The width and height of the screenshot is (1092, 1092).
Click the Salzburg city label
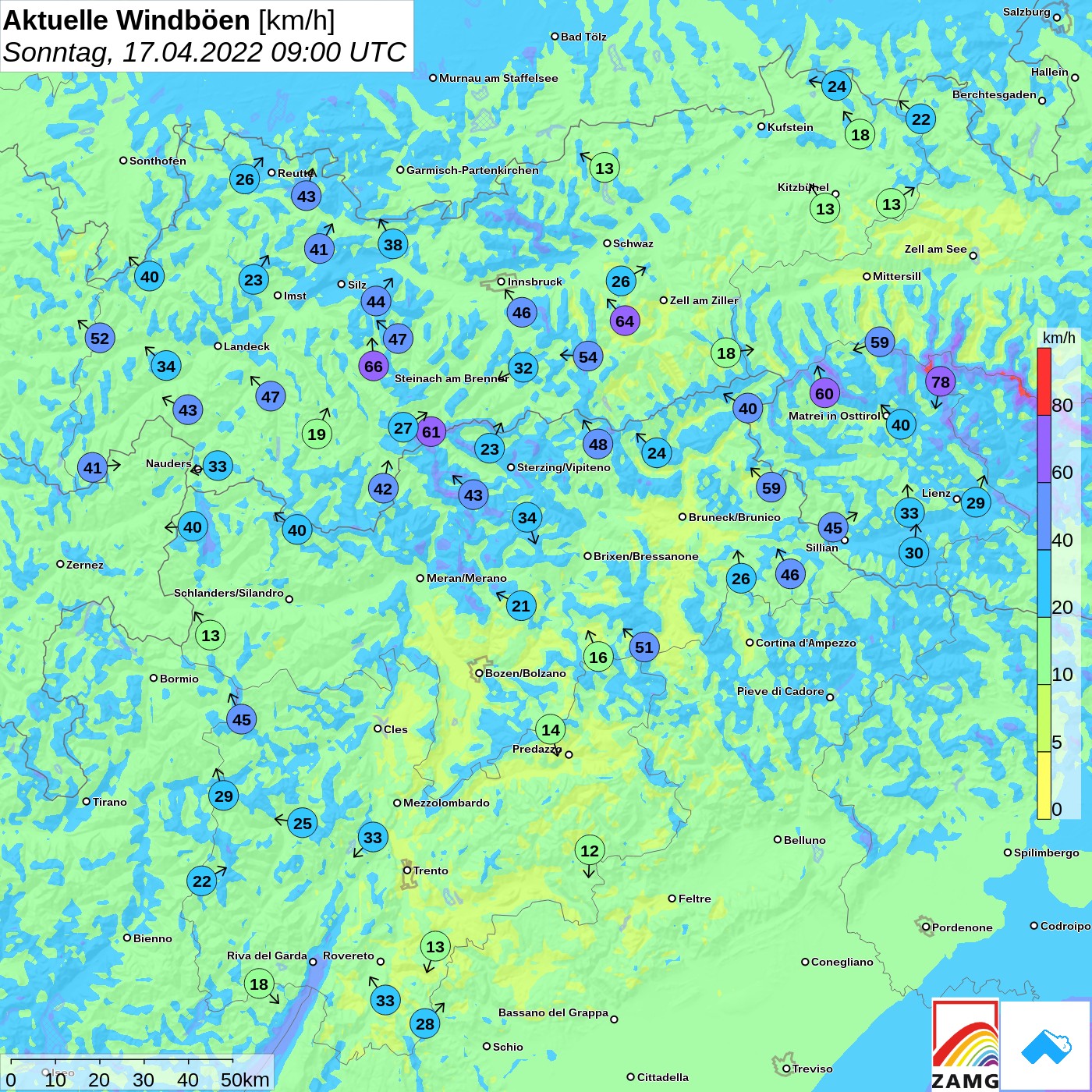(x=1026, y=12)
